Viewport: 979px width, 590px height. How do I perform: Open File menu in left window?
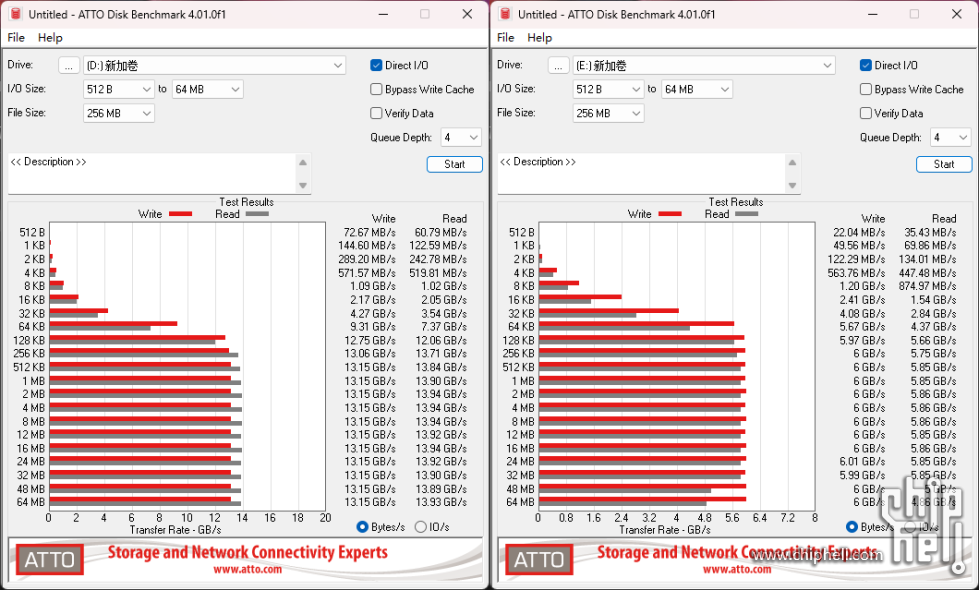16,37
